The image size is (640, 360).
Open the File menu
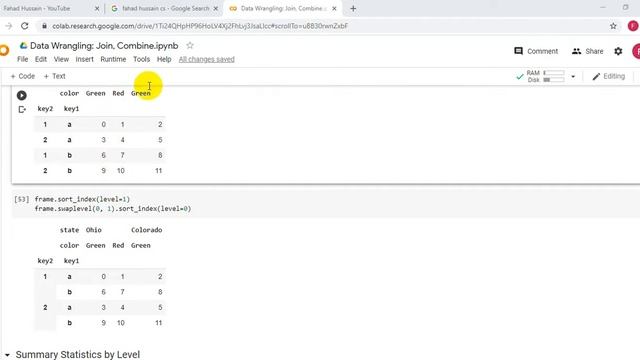22,59
